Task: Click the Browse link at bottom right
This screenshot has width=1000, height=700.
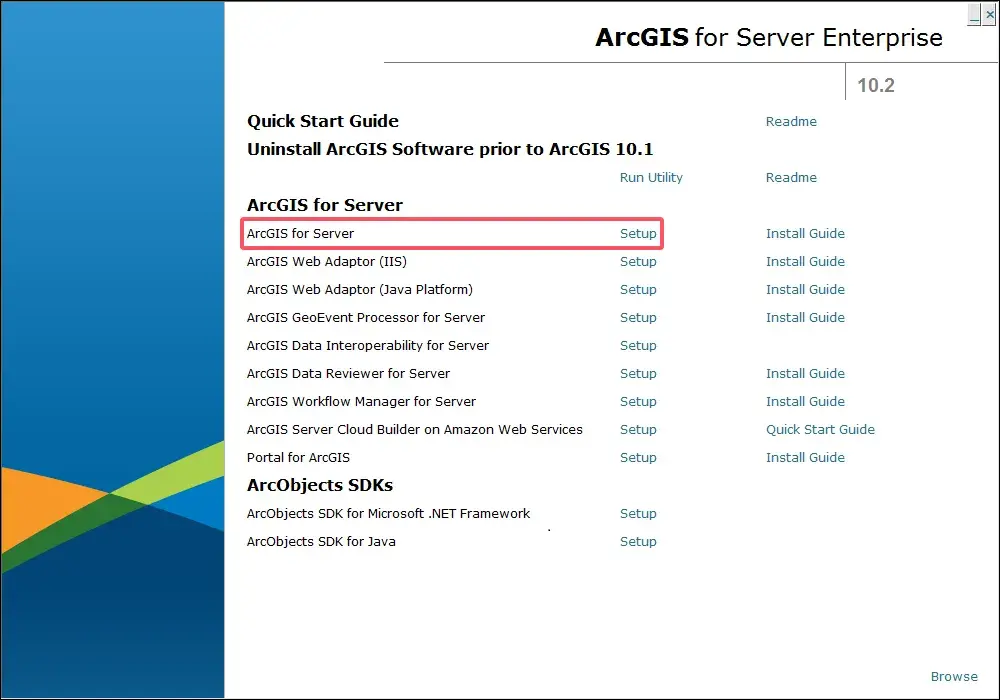Action: (954, 676)
